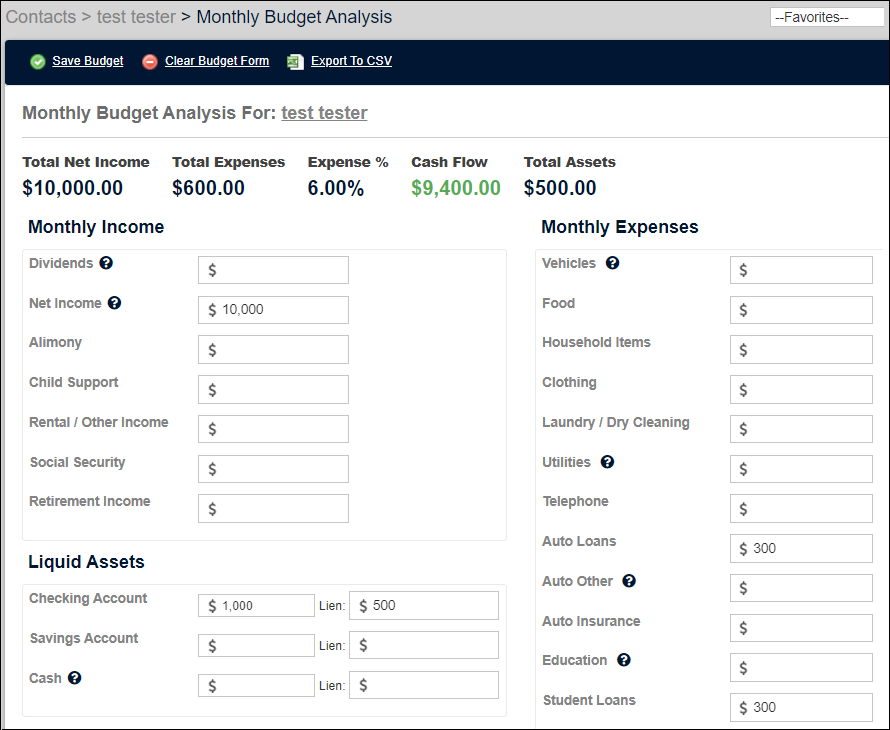The image size is (890, 730).
Task: Click the Laundry / Dry Cleaning input field
Action: [801, 429]
